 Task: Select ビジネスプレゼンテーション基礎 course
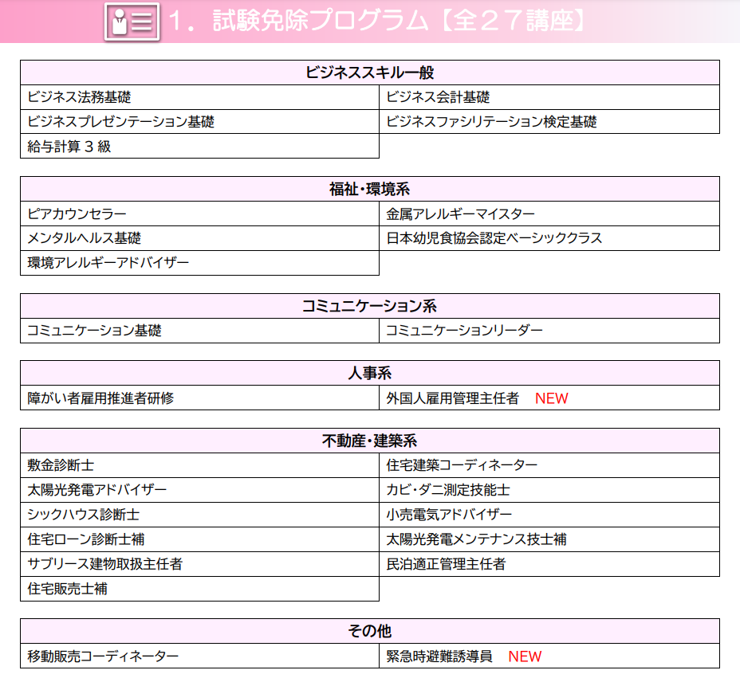pos(200,122)
